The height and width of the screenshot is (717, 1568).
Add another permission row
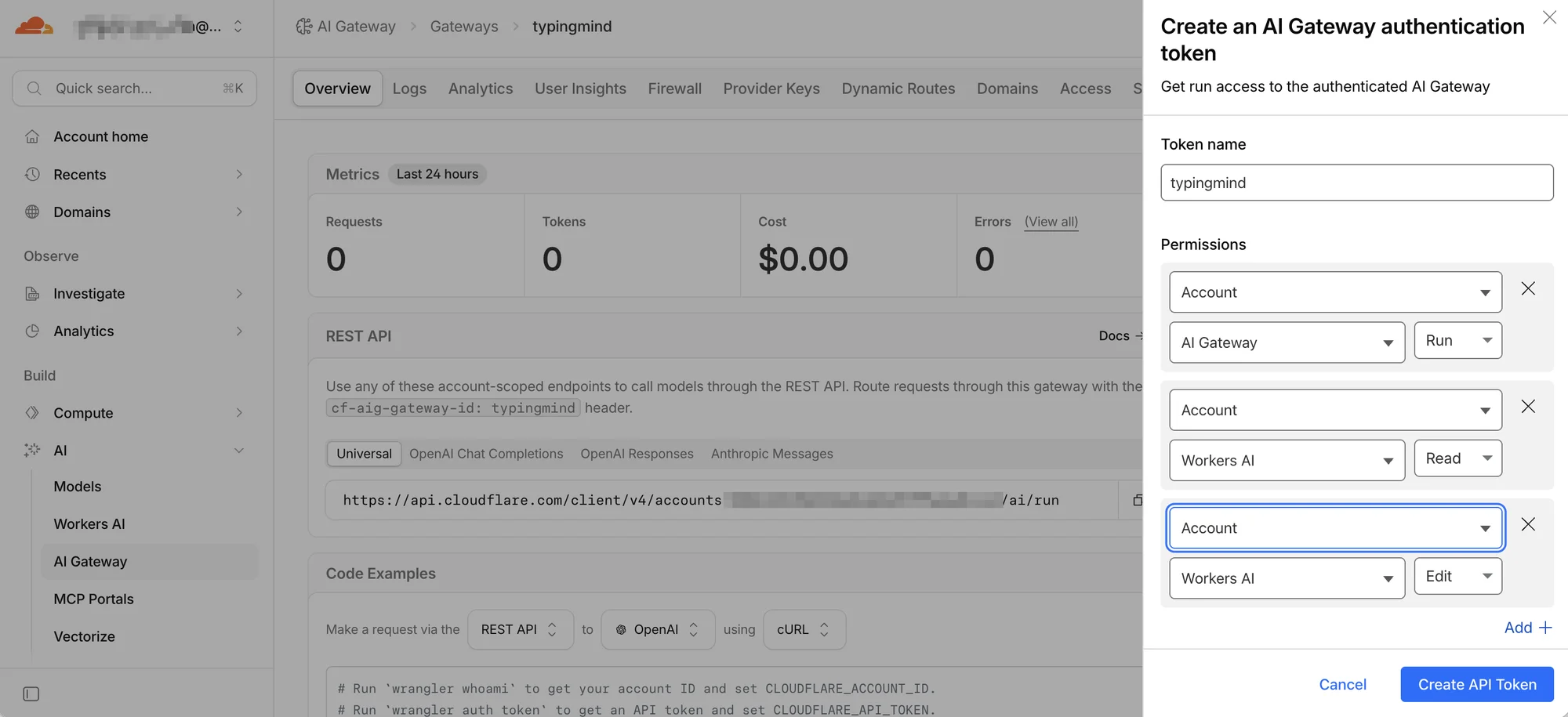point(1528,628)
